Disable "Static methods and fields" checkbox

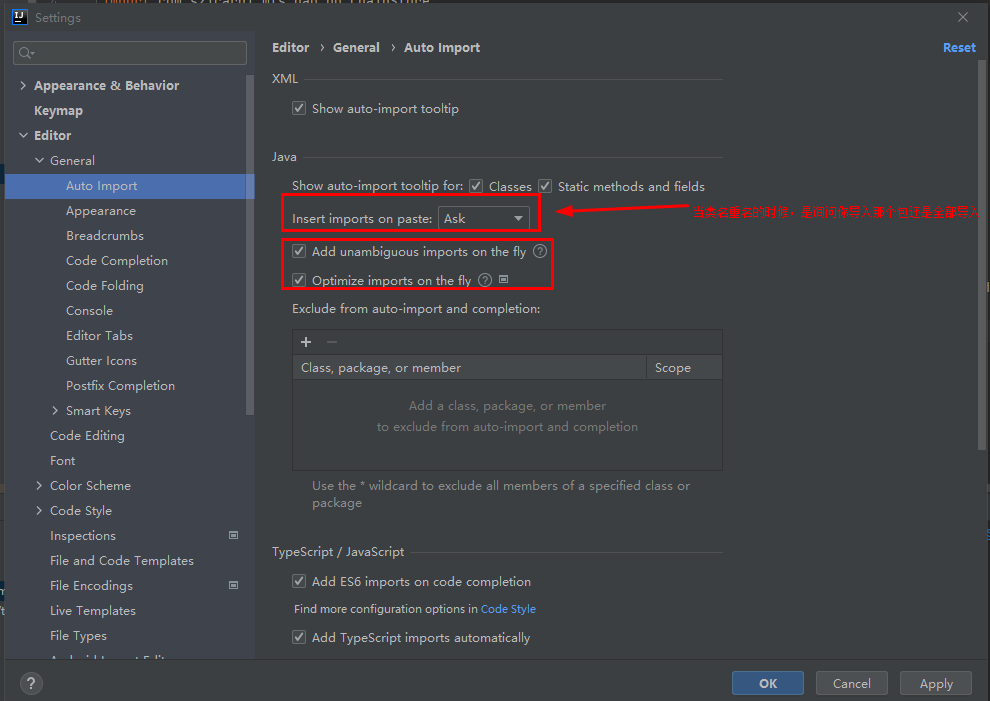tap(545, 185)
